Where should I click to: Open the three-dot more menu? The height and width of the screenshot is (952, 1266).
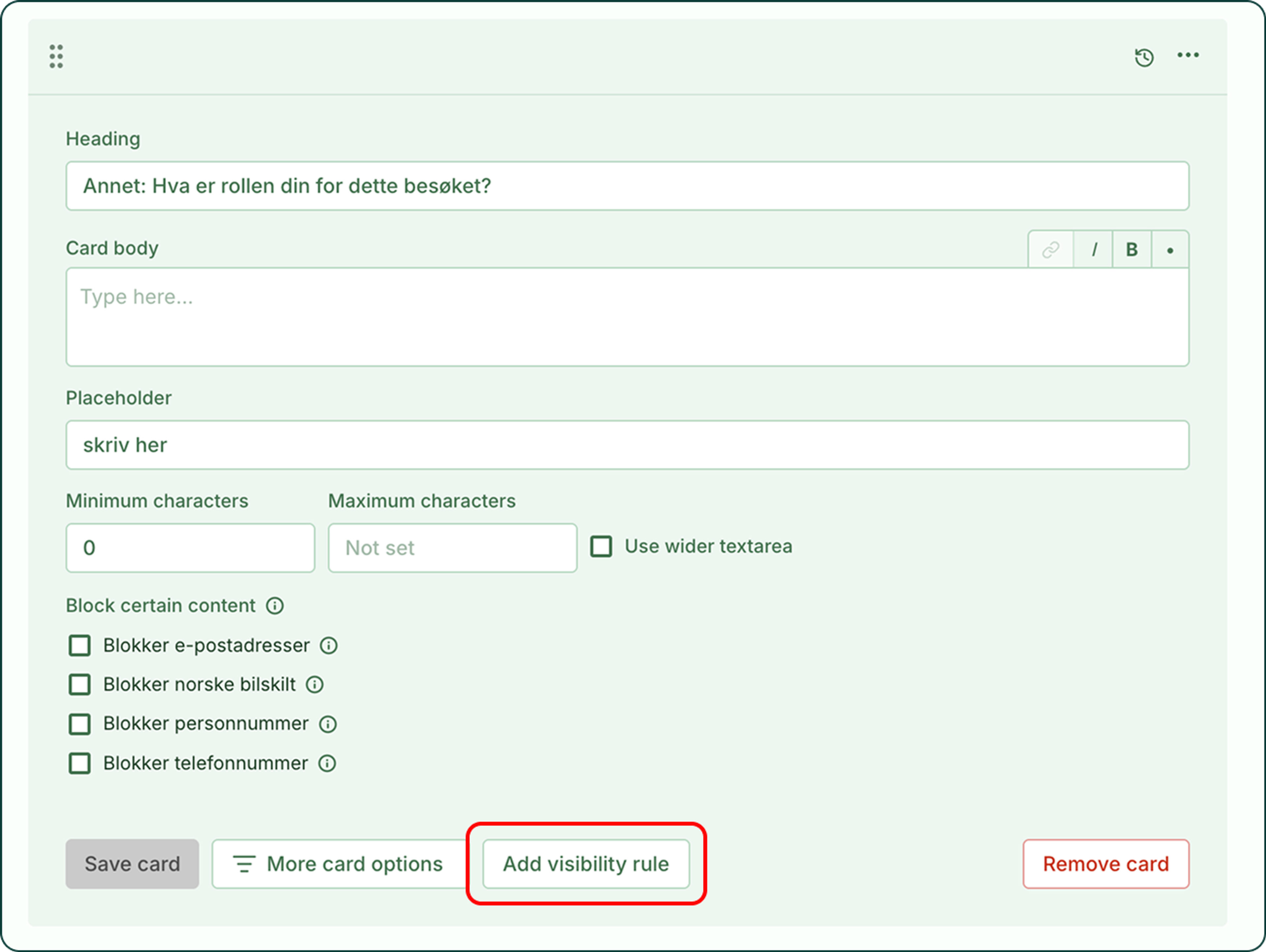(1188, 55)
